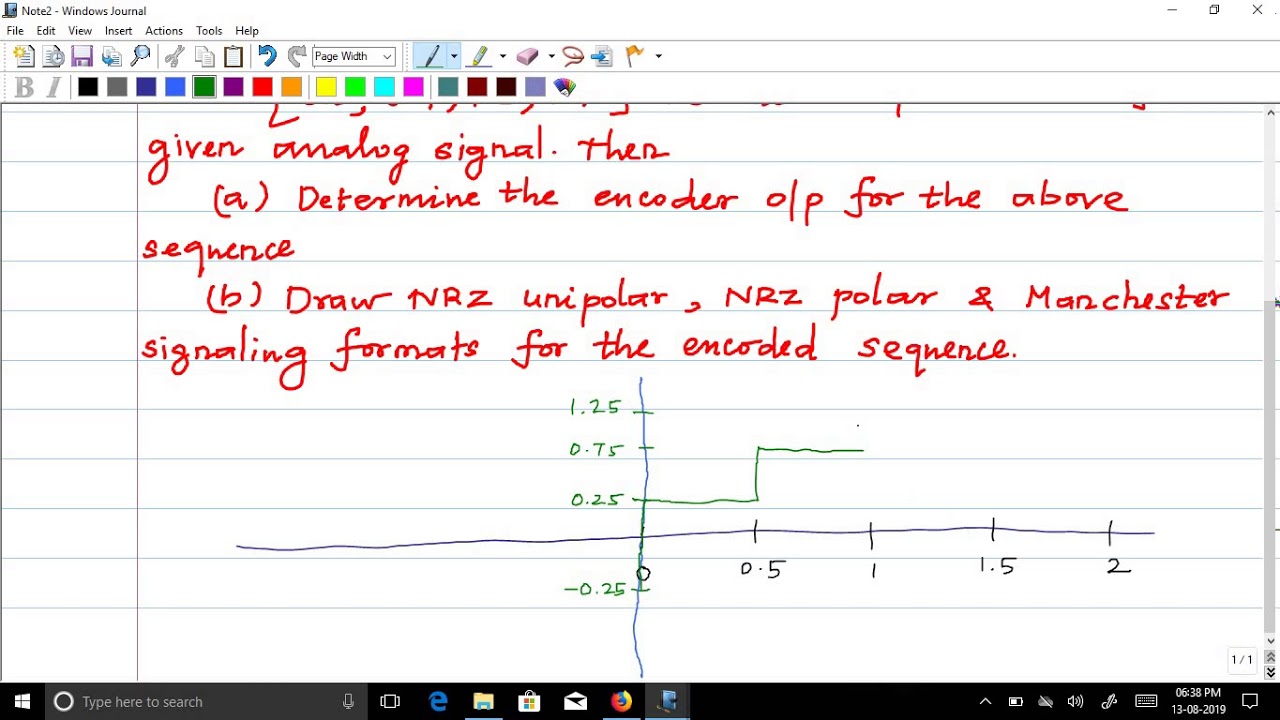Click the Paste clipboard icon
Viewport: 1280px width, 720px height.
[x=233, y=56]
